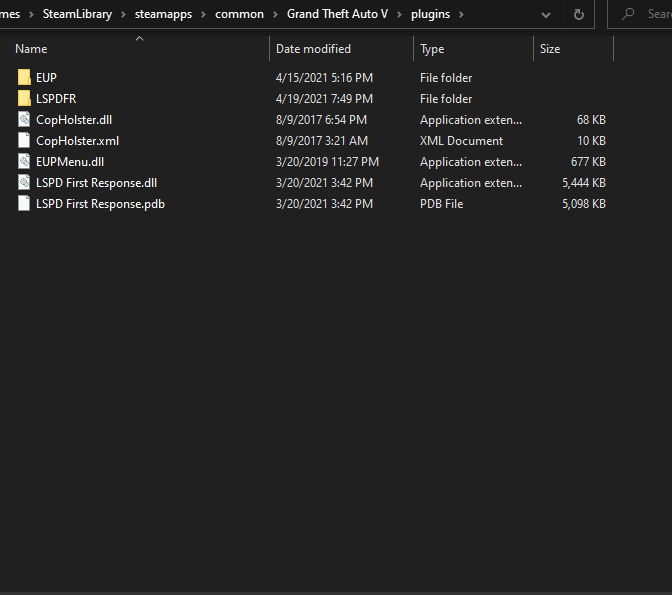Sort files by Type column header
Image resolution: width=672 pixels, height=595 pixels.
pos(432,49)
